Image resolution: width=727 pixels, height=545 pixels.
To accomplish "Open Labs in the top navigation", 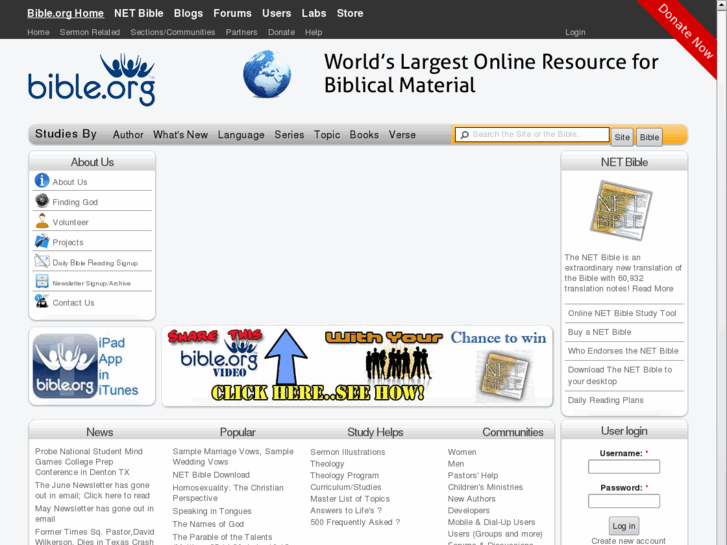I will [314, 13].
